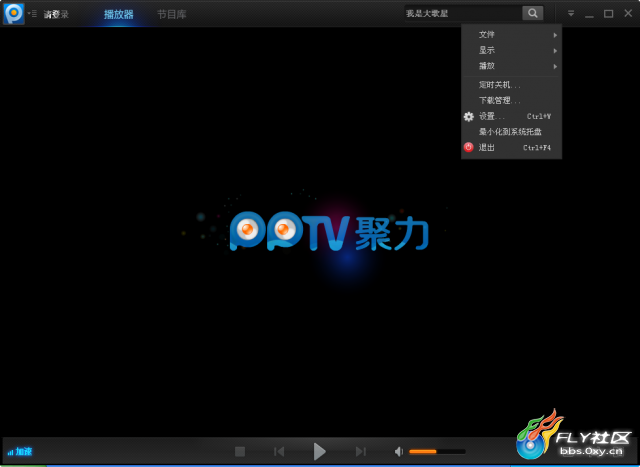The image size is (640, 467).
Task: Click the Ctrl+Y shortcut text
Action: 539,116
